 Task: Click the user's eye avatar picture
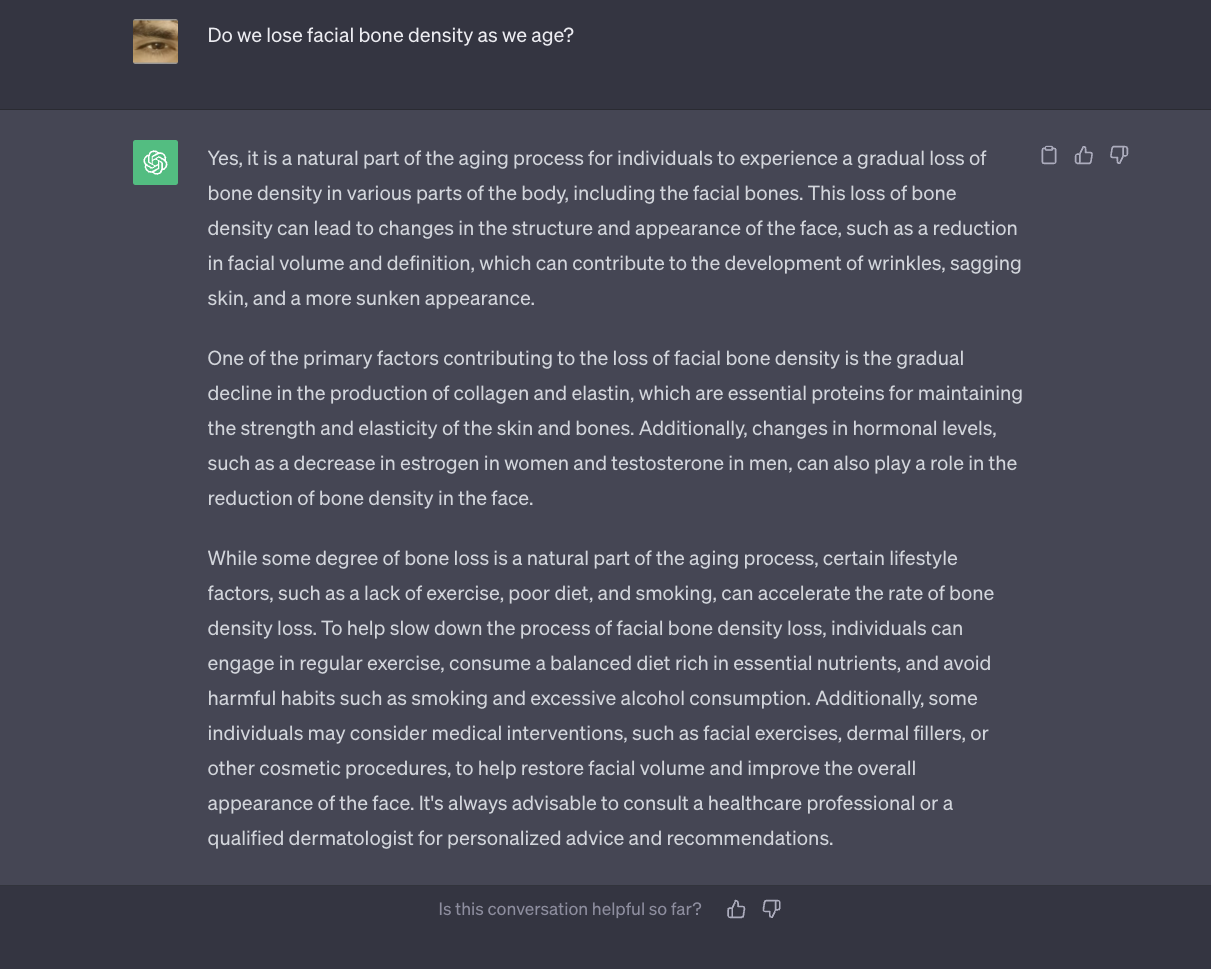(x=155, y=41)
